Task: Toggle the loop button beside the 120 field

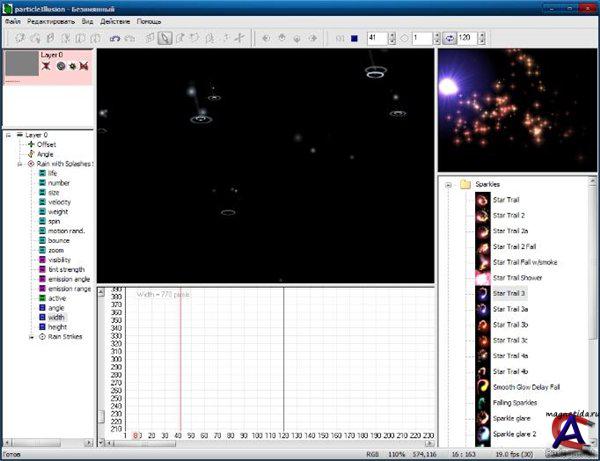Action: point(449,39)
